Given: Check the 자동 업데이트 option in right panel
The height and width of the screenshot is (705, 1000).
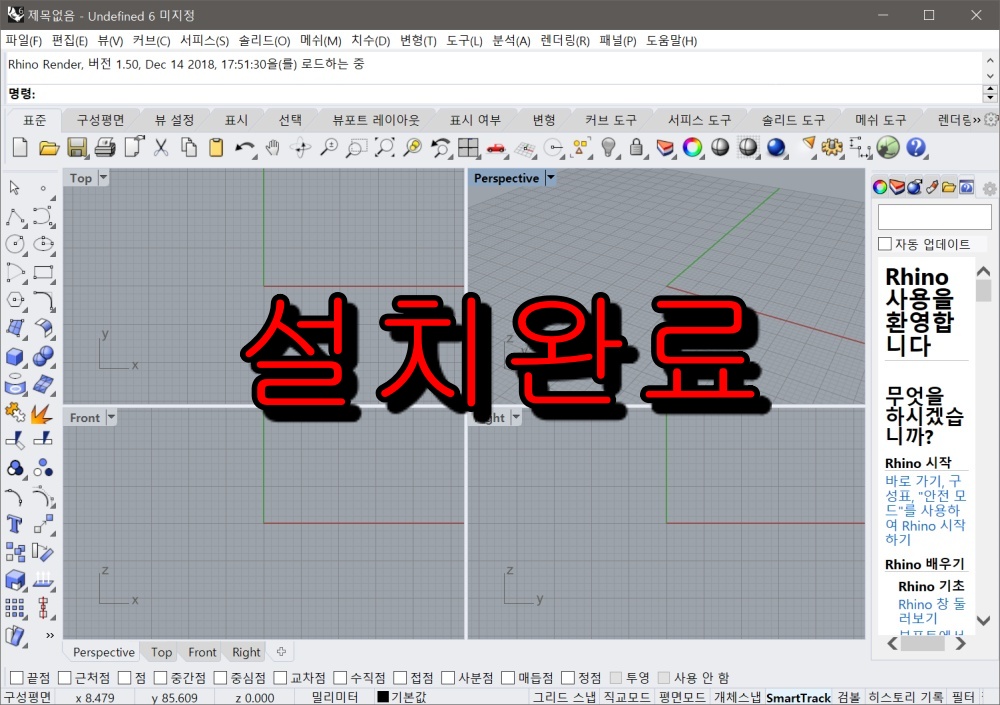Looking at the screenshot, I should (884, 242).
